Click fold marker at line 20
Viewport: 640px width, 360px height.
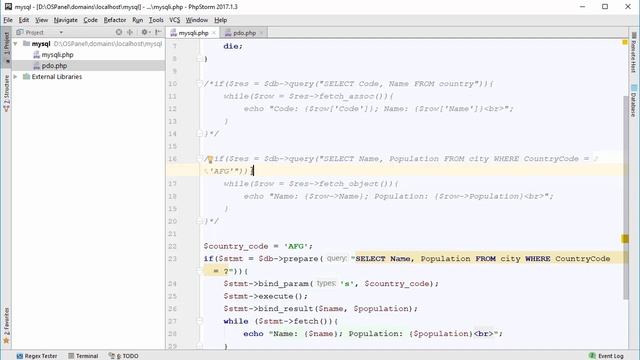(200, 221)
